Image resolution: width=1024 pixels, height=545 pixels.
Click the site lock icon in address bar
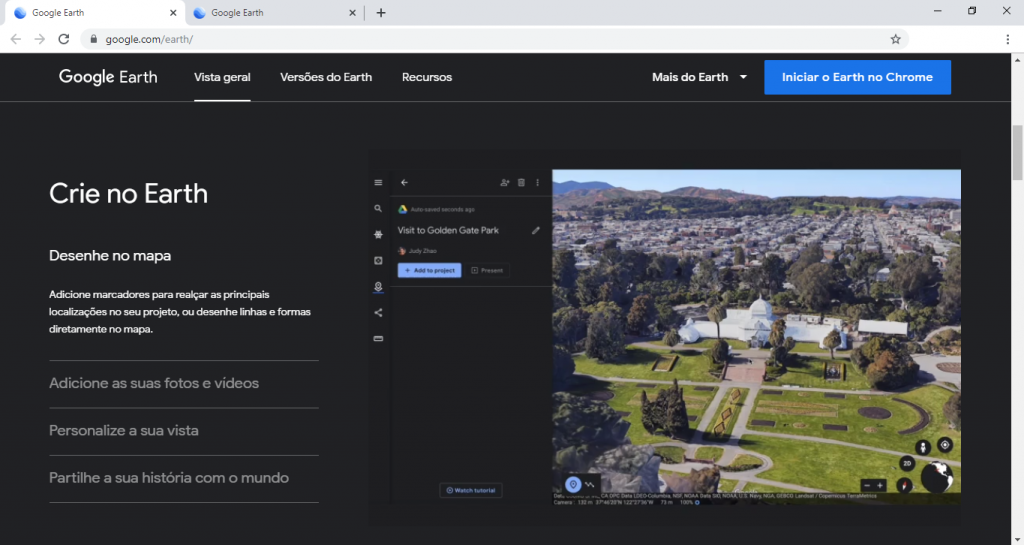[93, 39]
